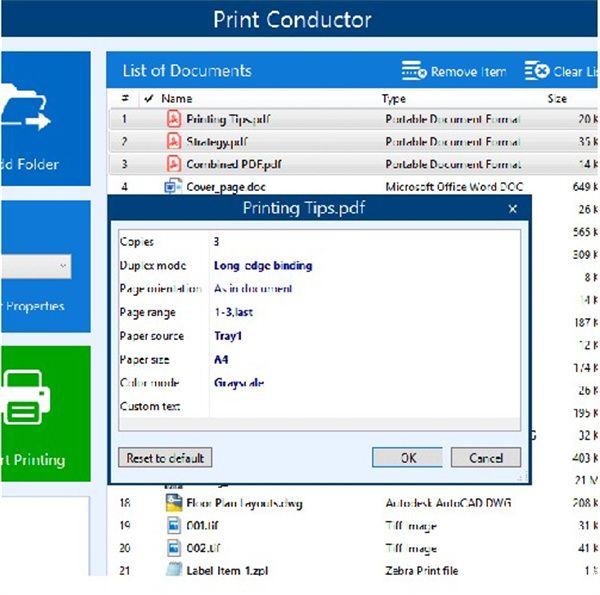This screenshot has width=600, height=595.
Task: Change the Color mode Grayscale value
Action: click(x=238, y=382)
